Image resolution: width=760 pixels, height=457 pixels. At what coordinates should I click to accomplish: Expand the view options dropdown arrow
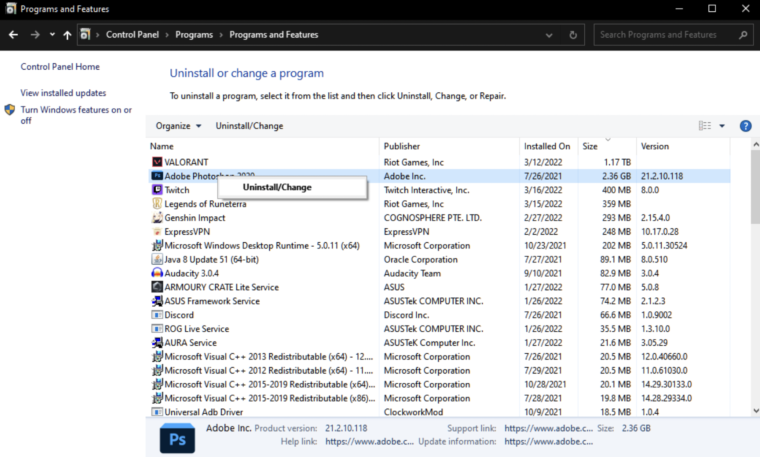pyautogui.click(x=723, y=126)
